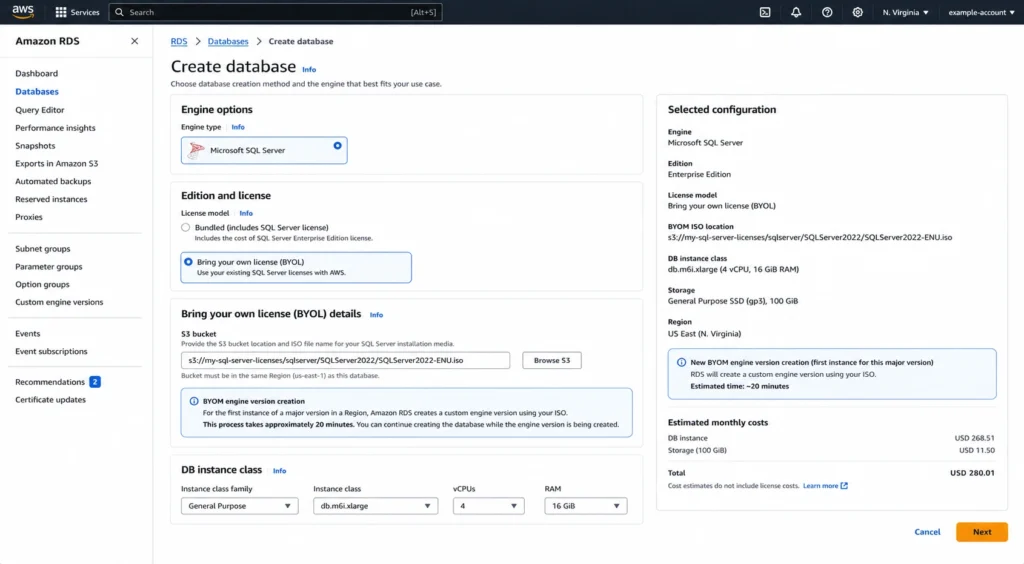The width and height of the screenshot is (1024, 564).
Task: Open Performance insights in sidebar
Action: coord(55,128)
